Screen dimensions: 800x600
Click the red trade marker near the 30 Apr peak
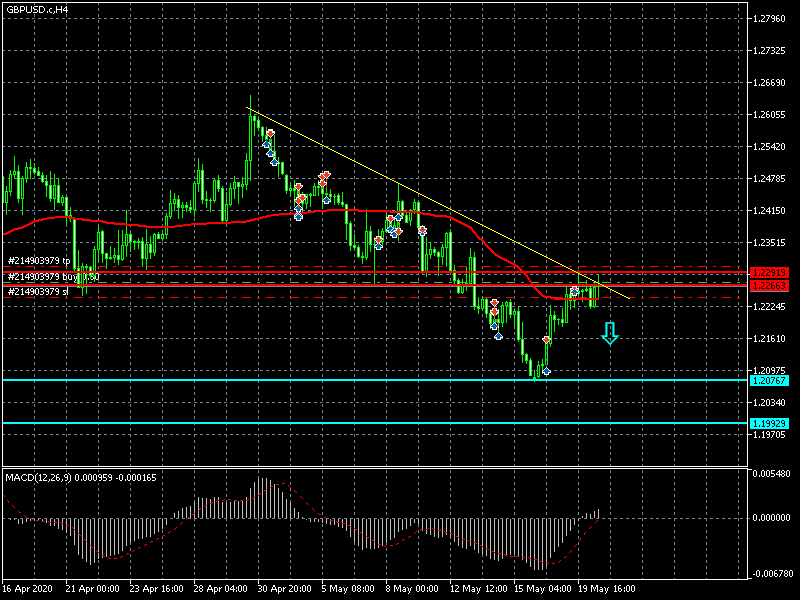click(x=270, y=133)
